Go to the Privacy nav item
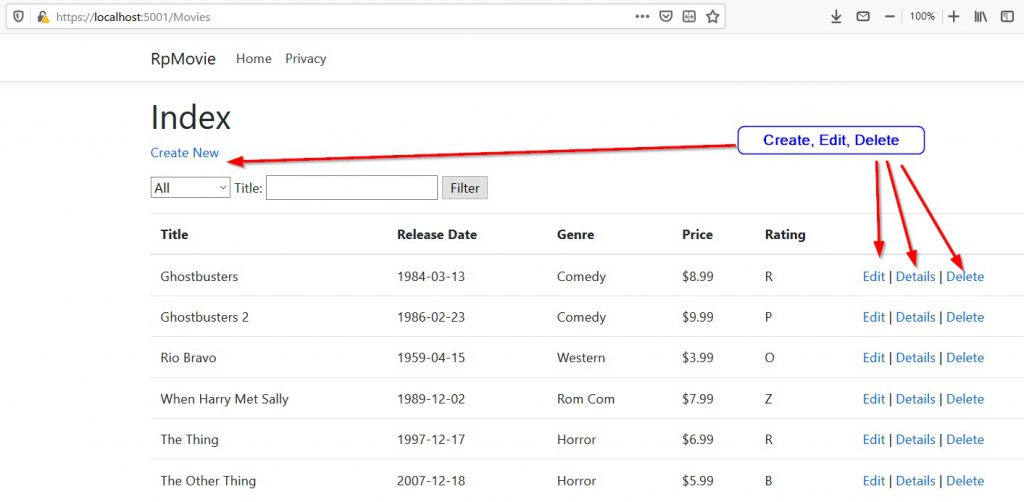This screenshot has width=1024, height=502. tap(305, 59)
